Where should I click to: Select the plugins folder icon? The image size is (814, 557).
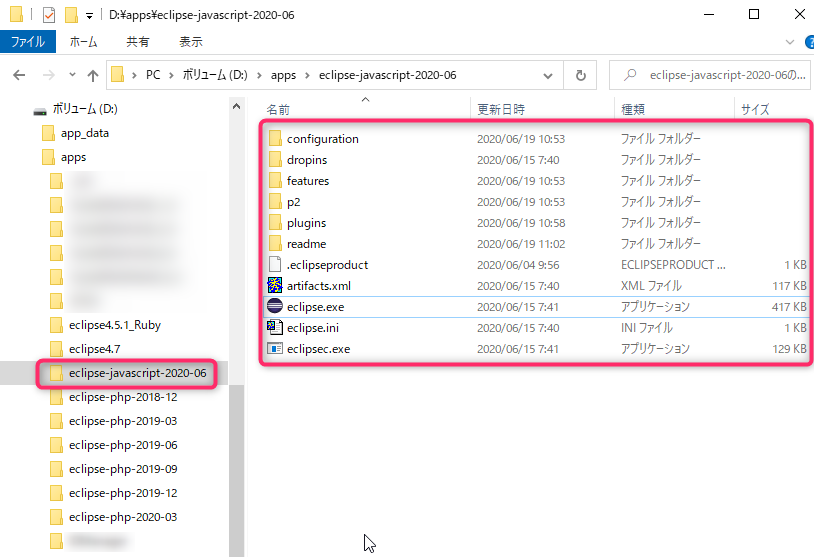point(275,223)
